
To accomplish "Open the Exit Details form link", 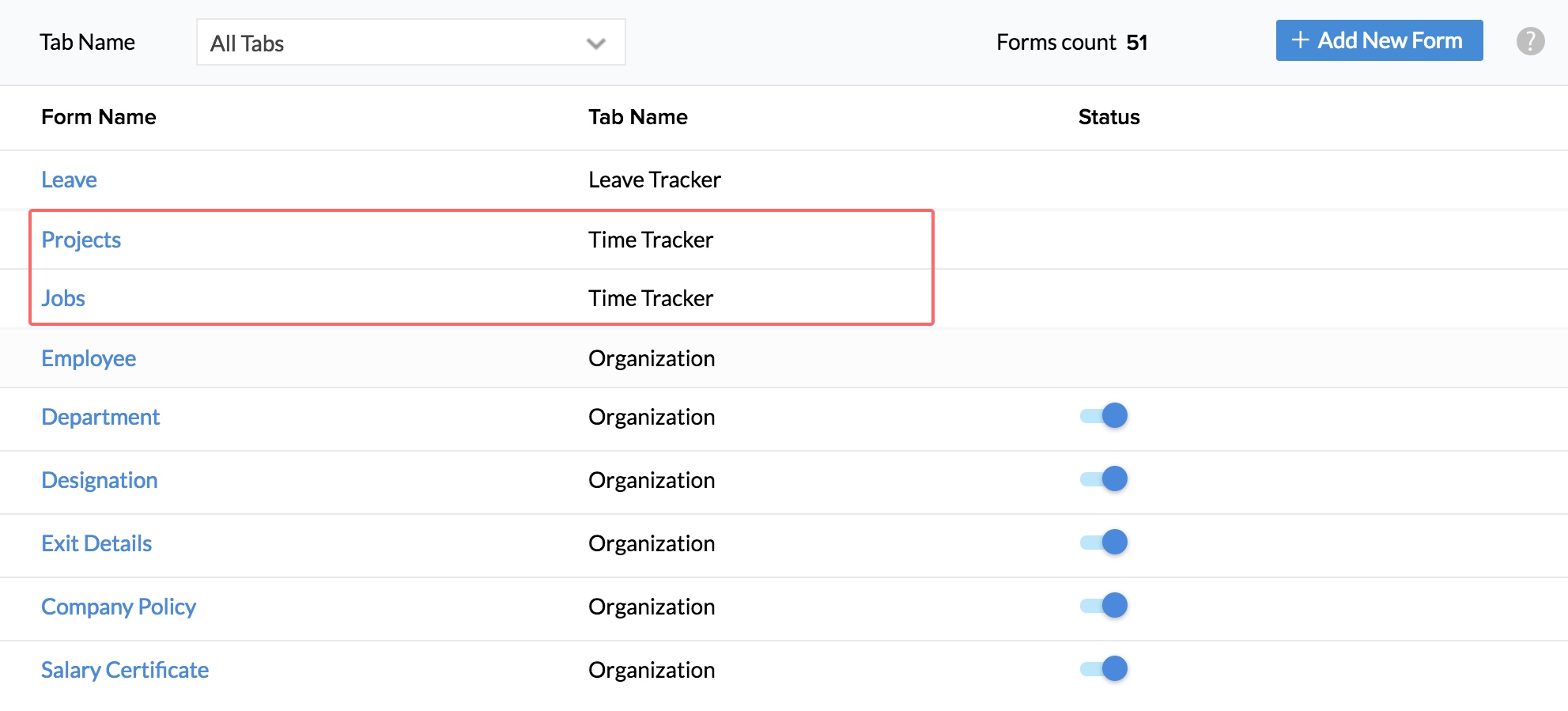I will (96, 544).
